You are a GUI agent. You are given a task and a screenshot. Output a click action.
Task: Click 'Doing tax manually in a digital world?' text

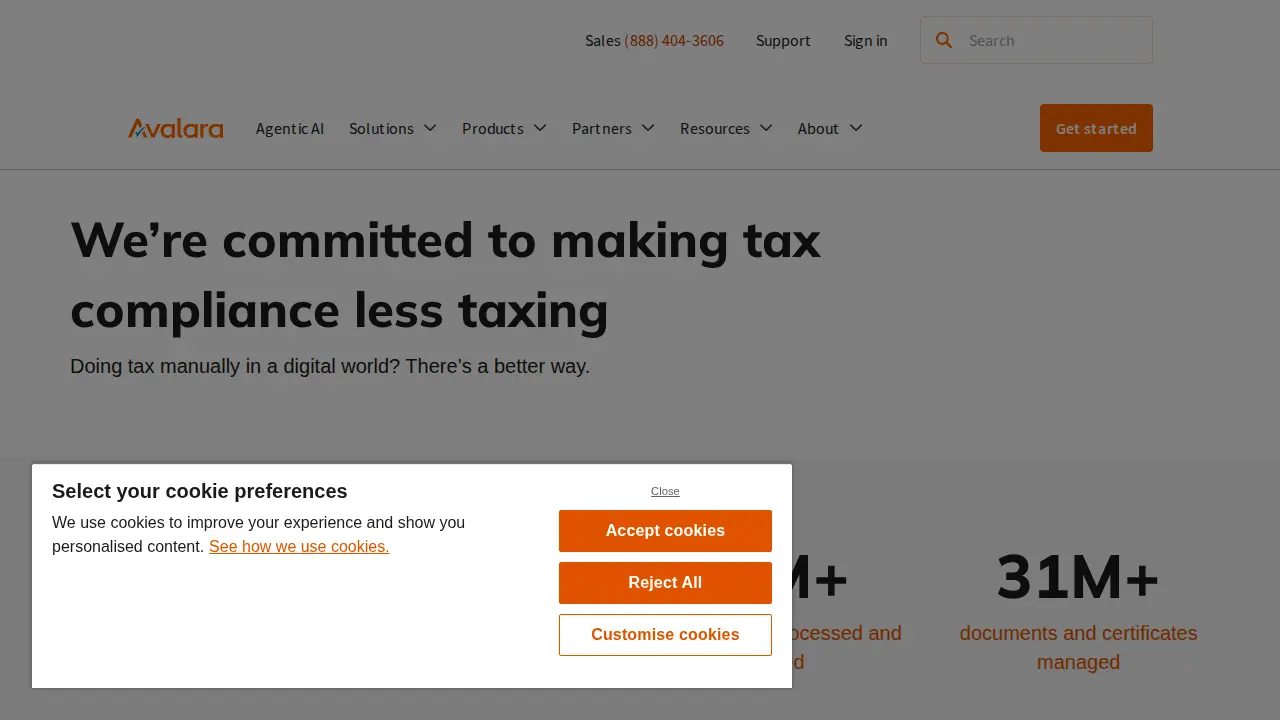[235, 366]
